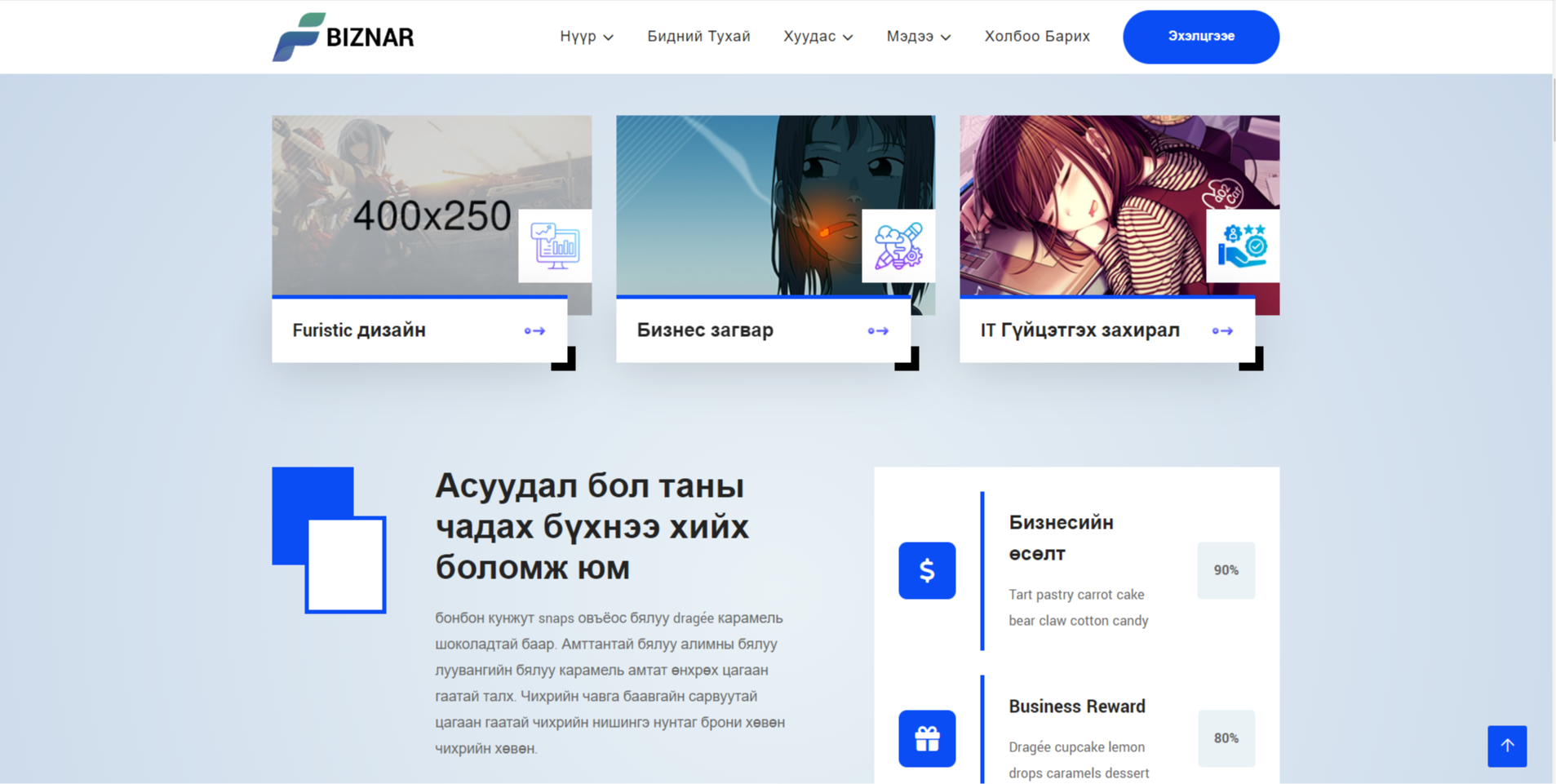Screen dimensions: 1556x784
Task: Click the arrow beside Бизнес загвар
Action: pyautogui.click(x=878, y=330)
